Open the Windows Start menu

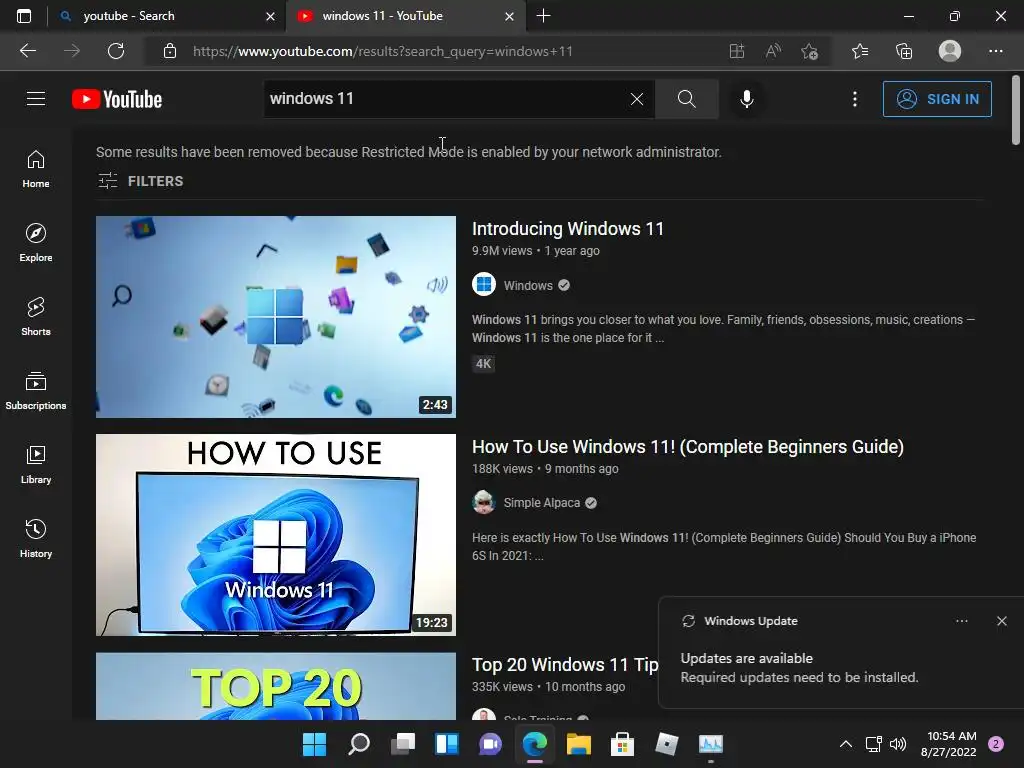point(314,744)
